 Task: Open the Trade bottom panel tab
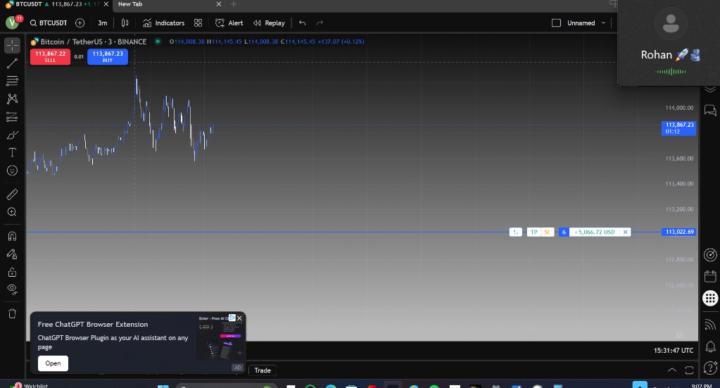tap(263, 371)
